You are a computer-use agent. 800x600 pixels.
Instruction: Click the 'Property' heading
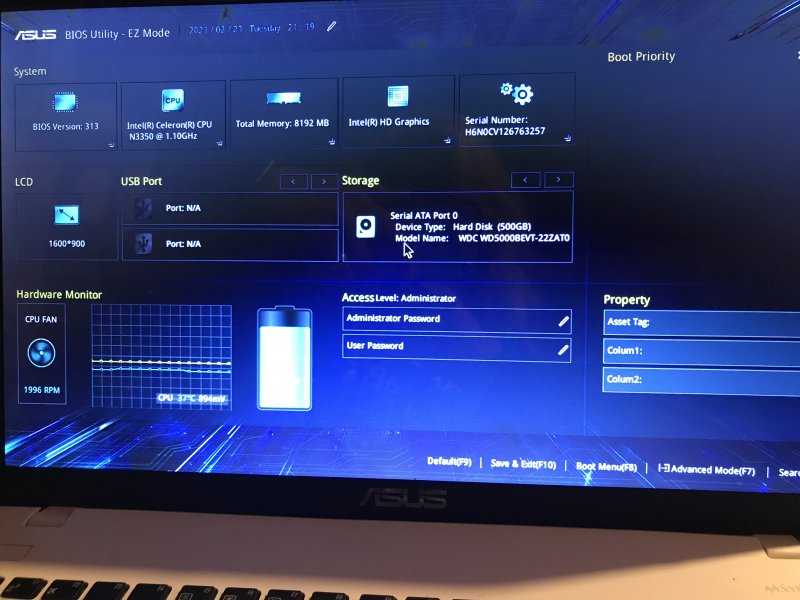(627, 300)
